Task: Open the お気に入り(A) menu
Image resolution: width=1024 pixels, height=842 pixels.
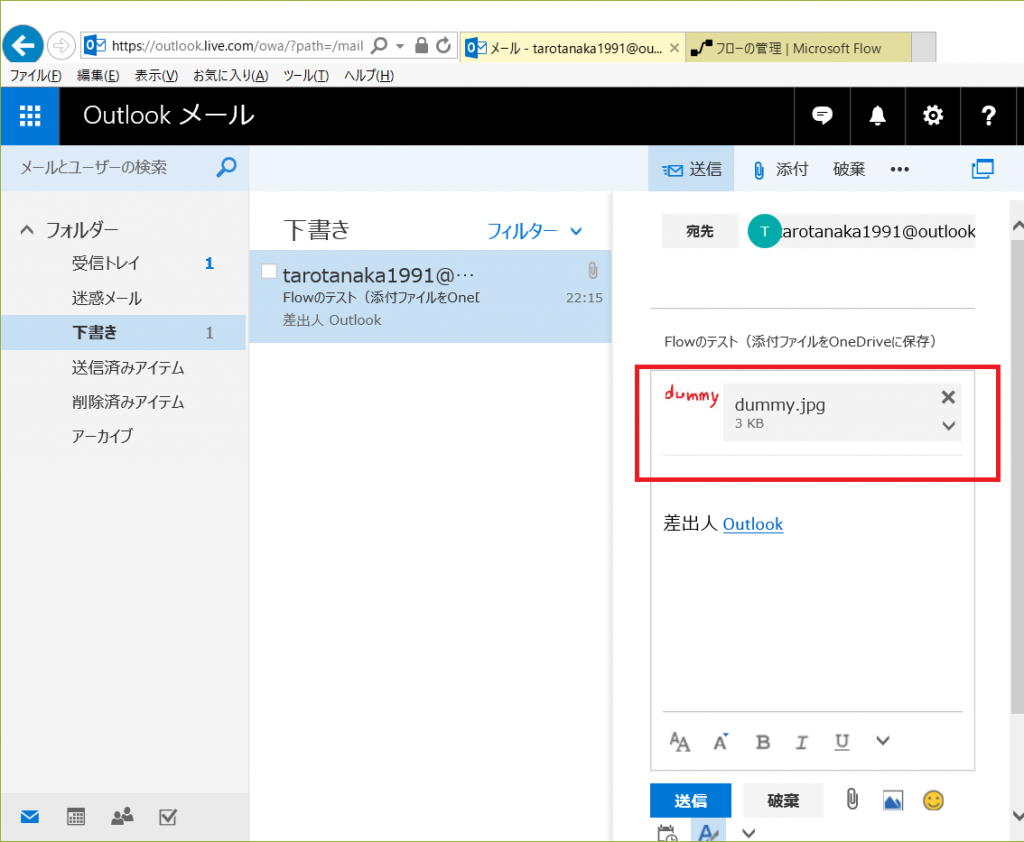Action: pyautogui.click(x=231, y=76)
